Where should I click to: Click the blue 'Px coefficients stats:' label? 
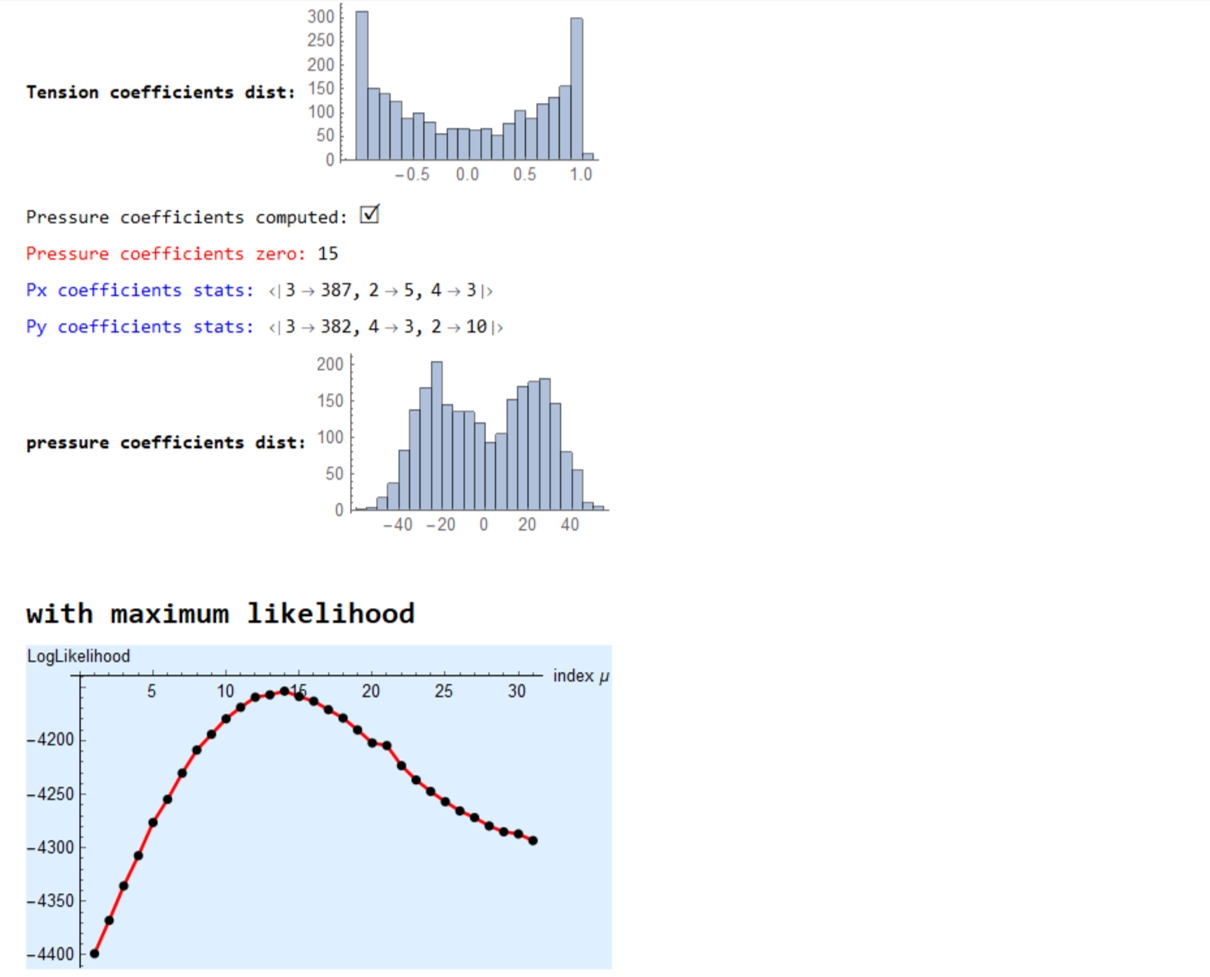140,290
